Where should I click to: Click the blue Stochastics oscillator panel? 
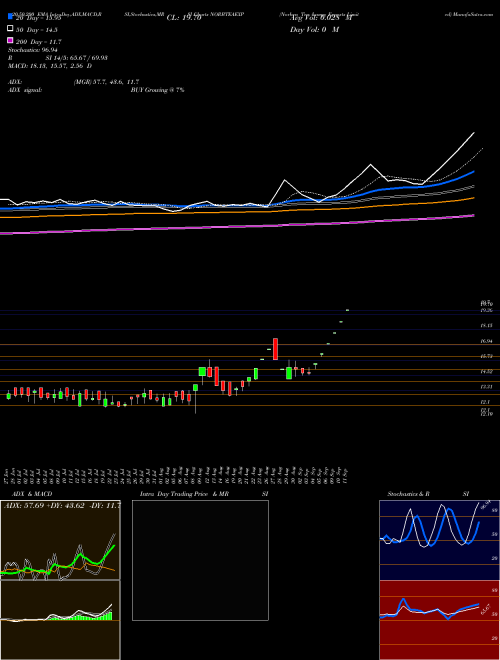(x=439, y=540)
